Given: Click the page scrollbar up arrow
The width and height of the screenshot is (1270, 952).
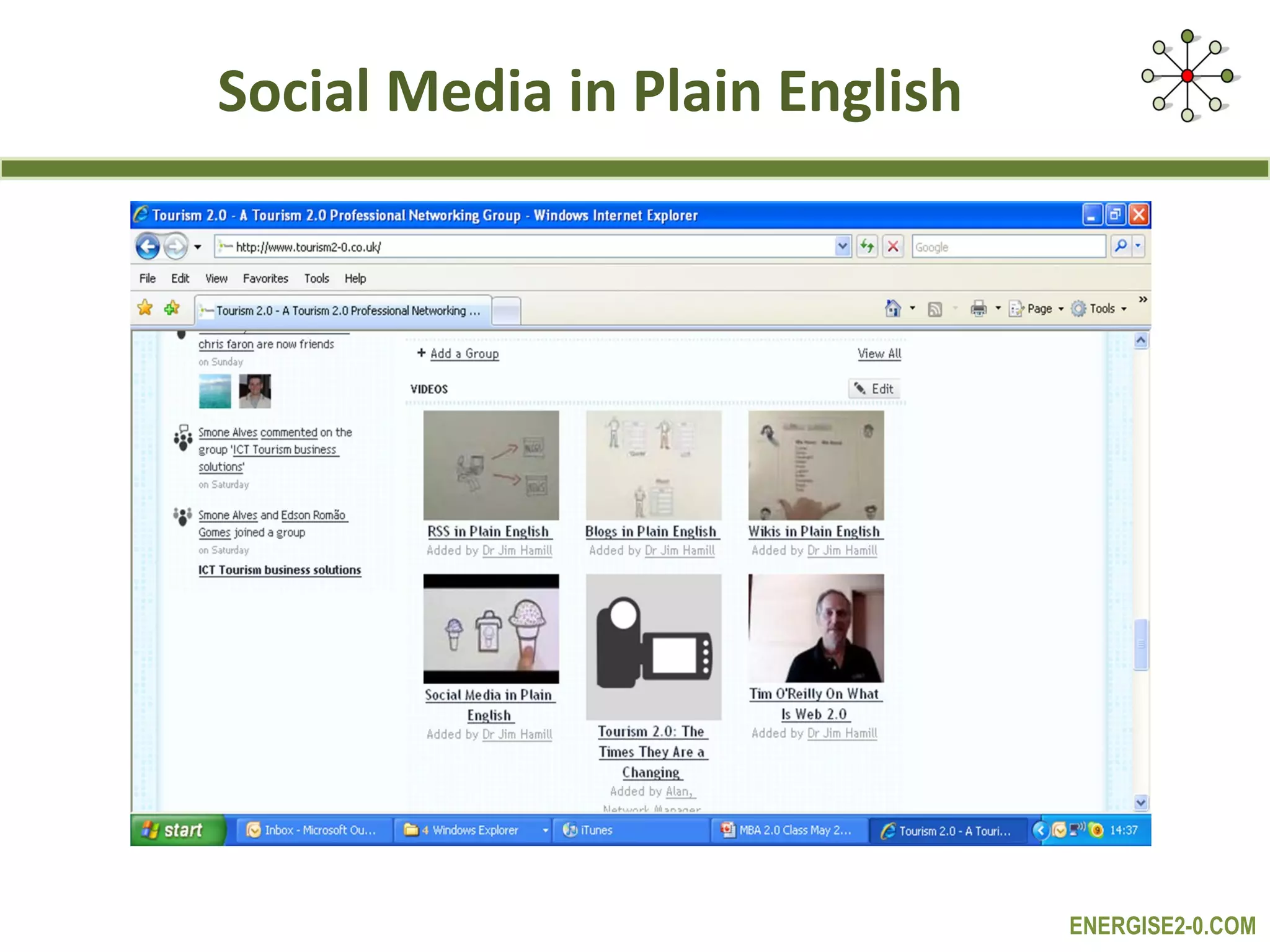Looking at the screenshot, I should pyautogui.click(x=1141, y=340).
